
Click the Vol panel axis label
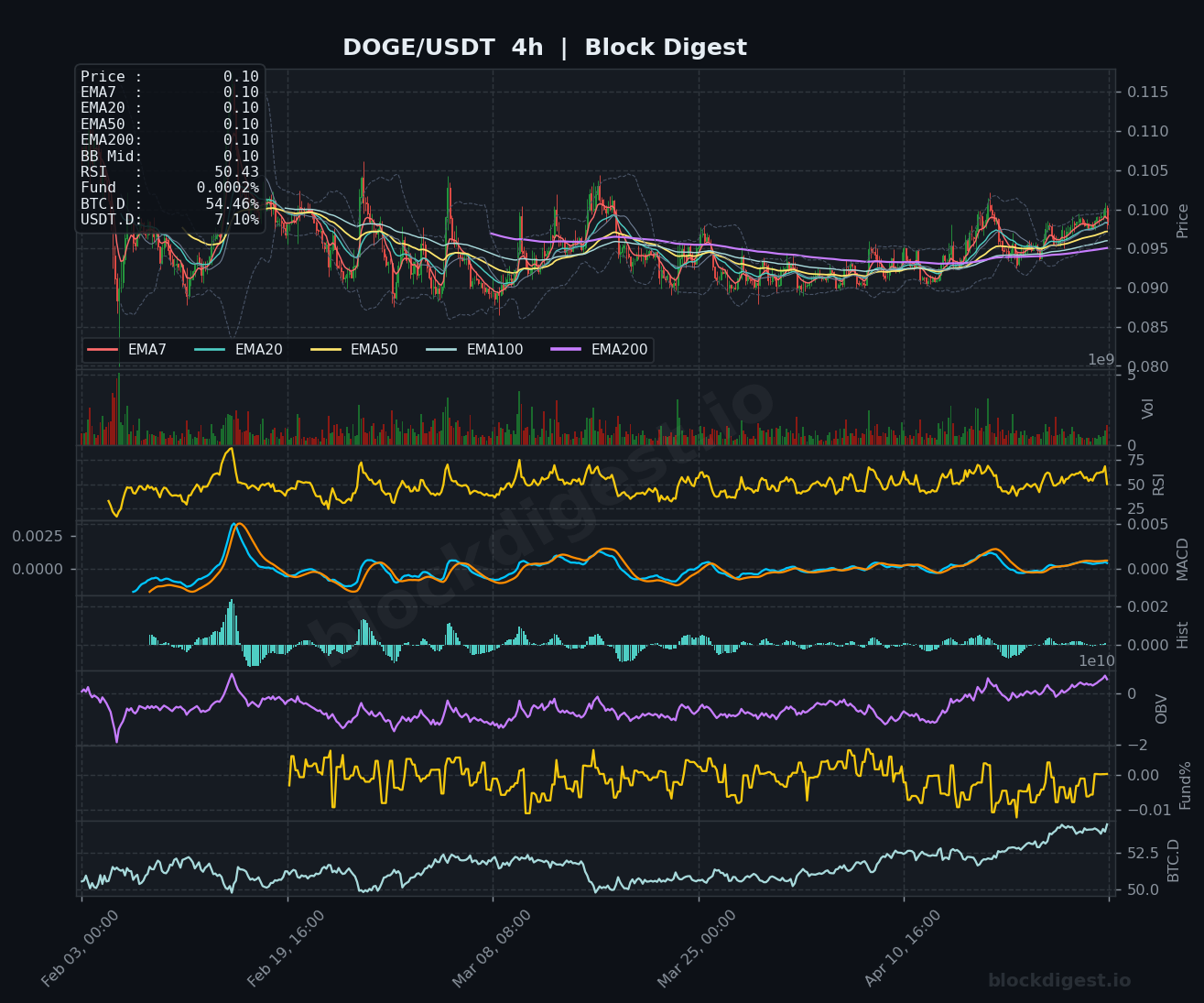point(1148,409)
